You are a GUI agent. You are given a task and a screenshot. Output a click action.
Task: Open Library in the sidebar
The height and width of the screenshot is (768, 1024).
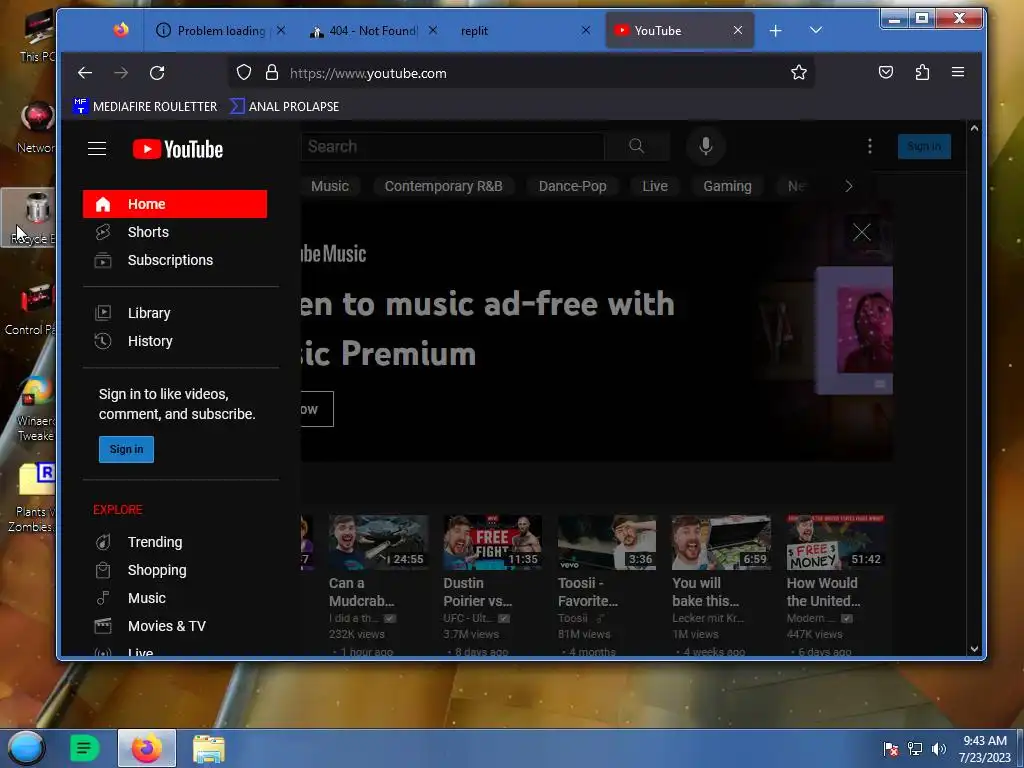pos(175,313)
